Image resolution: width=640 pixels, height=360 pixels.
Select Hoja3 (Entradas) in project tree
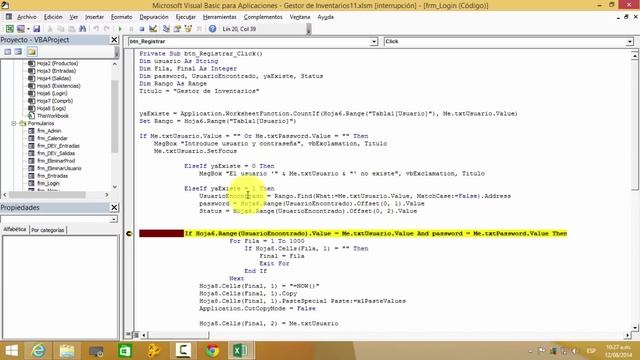(56, 71)
